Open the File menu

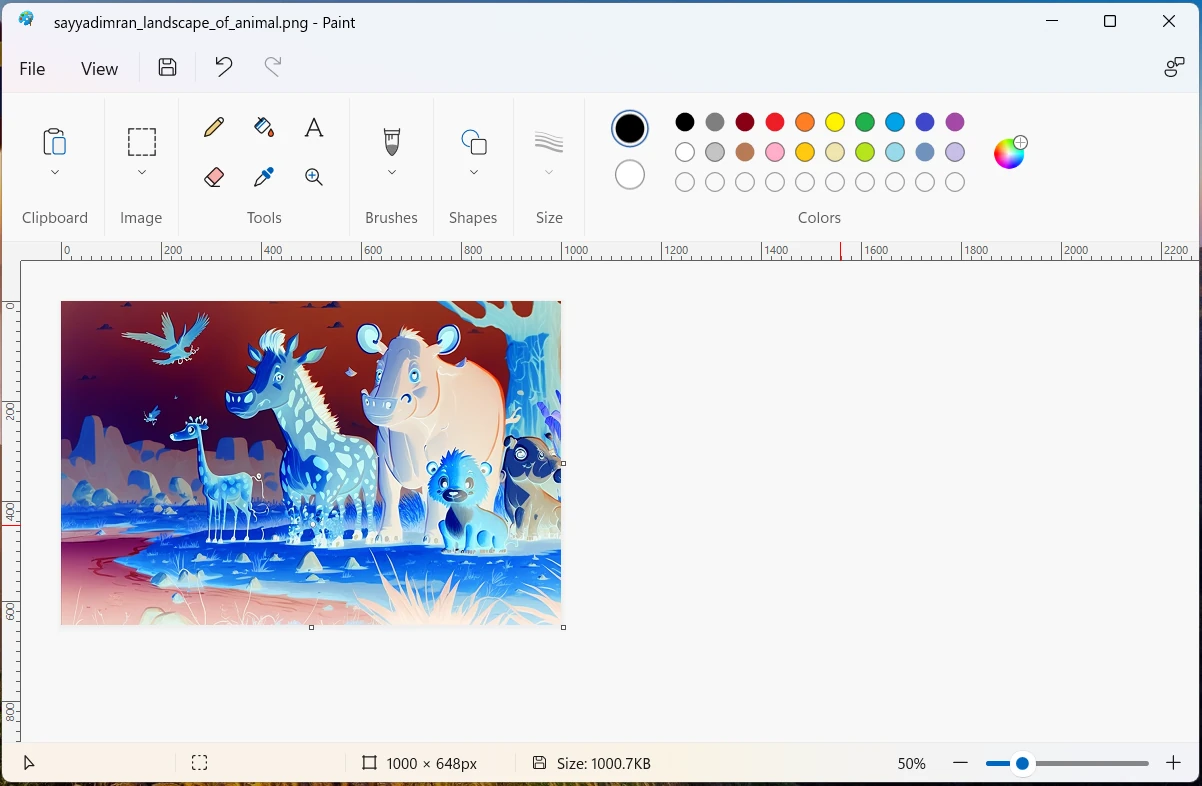(x=31, y=68)
